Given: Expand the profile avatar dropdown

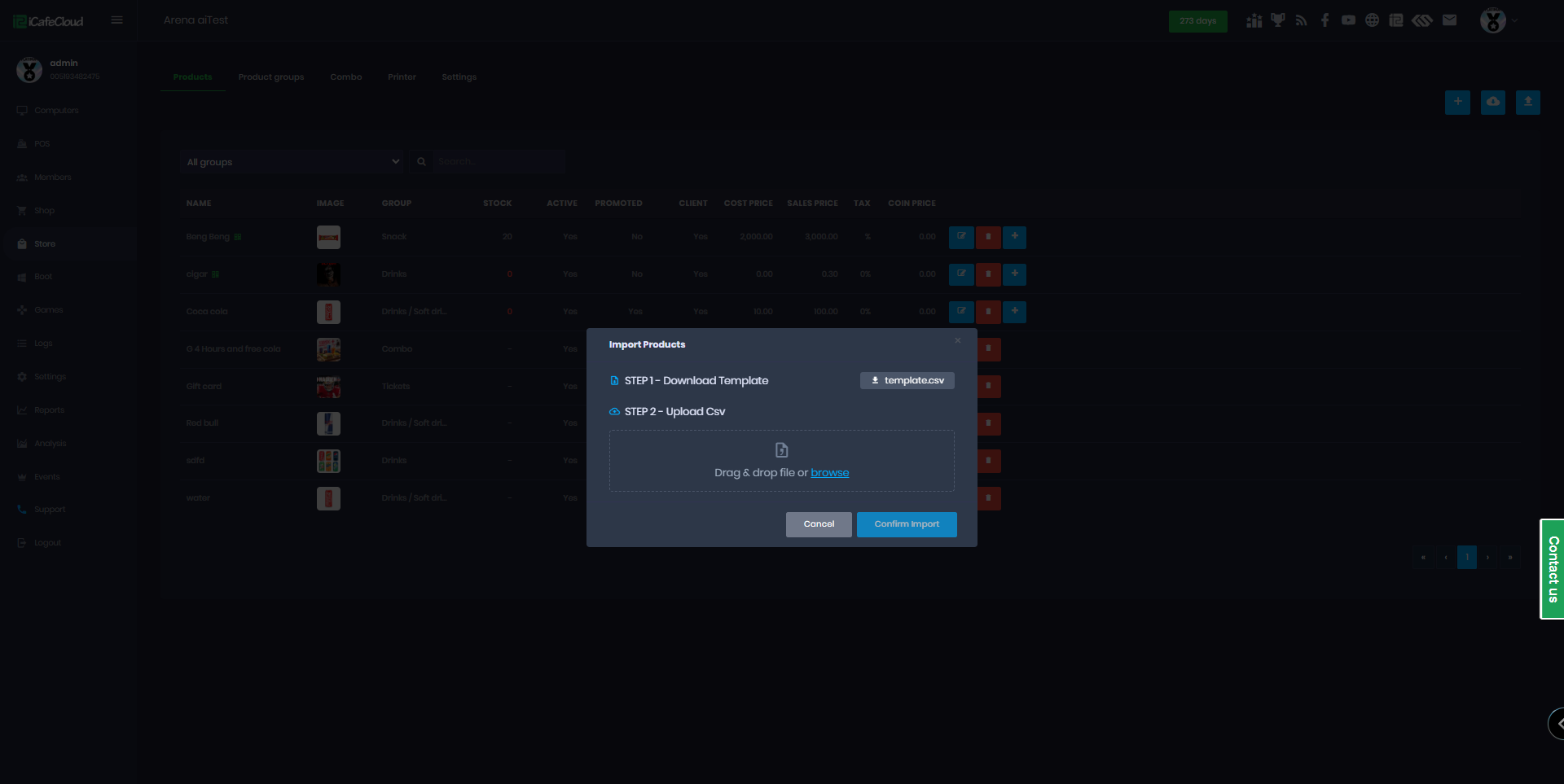Looking at the screenshot, I should pos(1498,20).
